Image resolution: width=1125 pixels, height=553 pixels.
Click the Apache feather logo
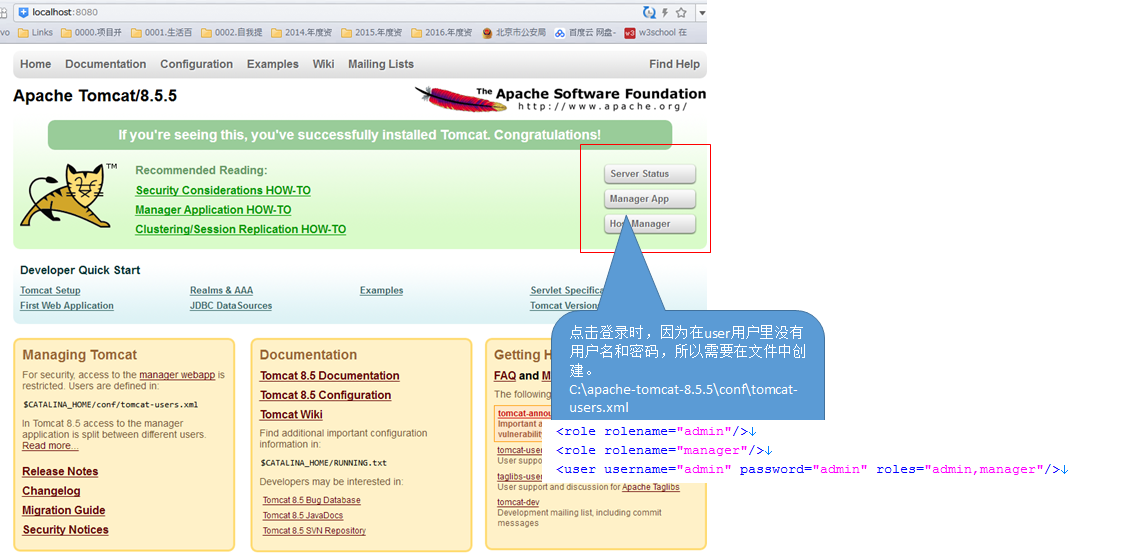pyautogui.click(x=447, y=98)
